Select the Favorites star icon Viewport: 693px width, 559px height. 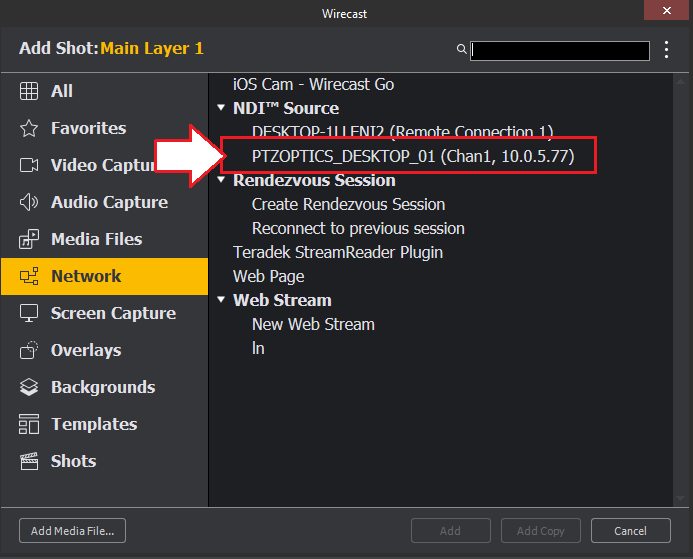coord(29,128)
